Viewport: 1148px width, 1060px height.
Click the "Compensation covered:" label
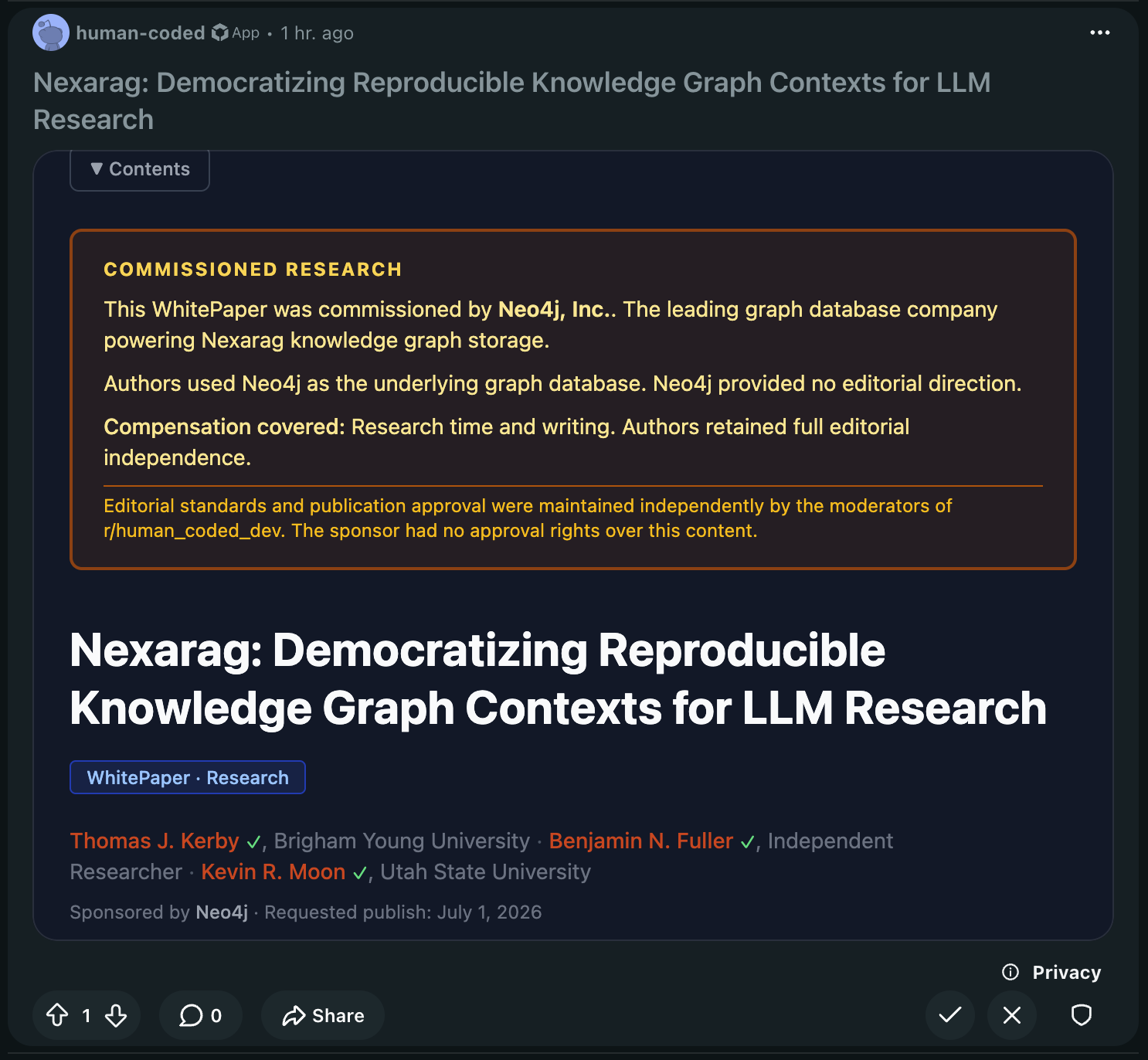tap(224, 426)
